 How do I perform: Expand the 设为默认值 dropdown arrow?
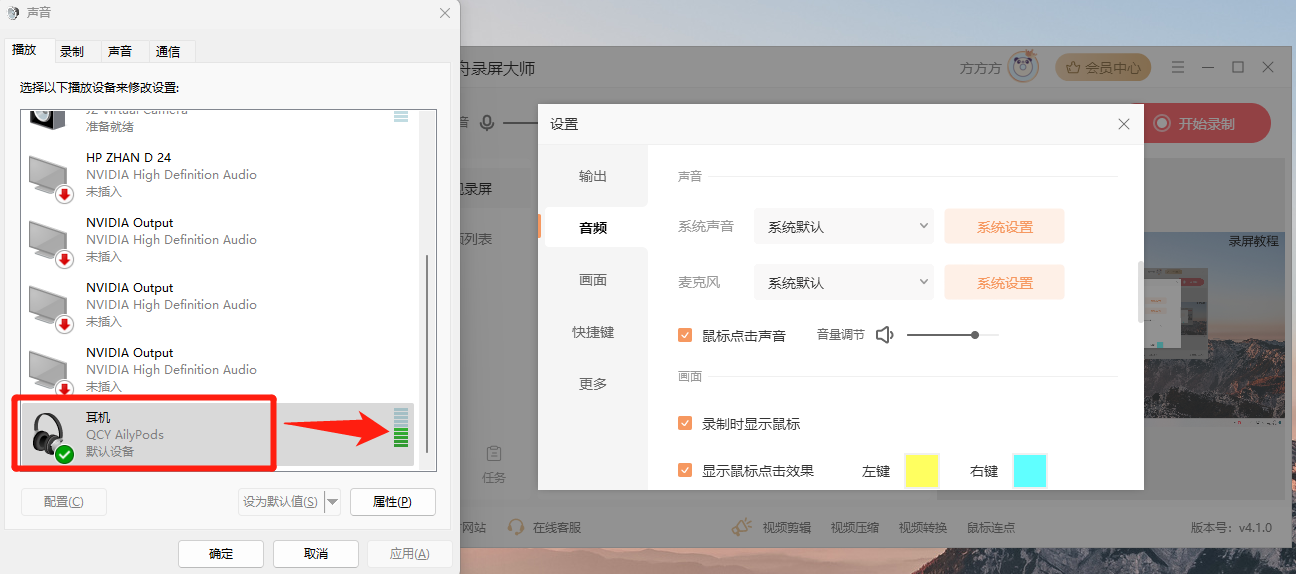tap(333, 502)
